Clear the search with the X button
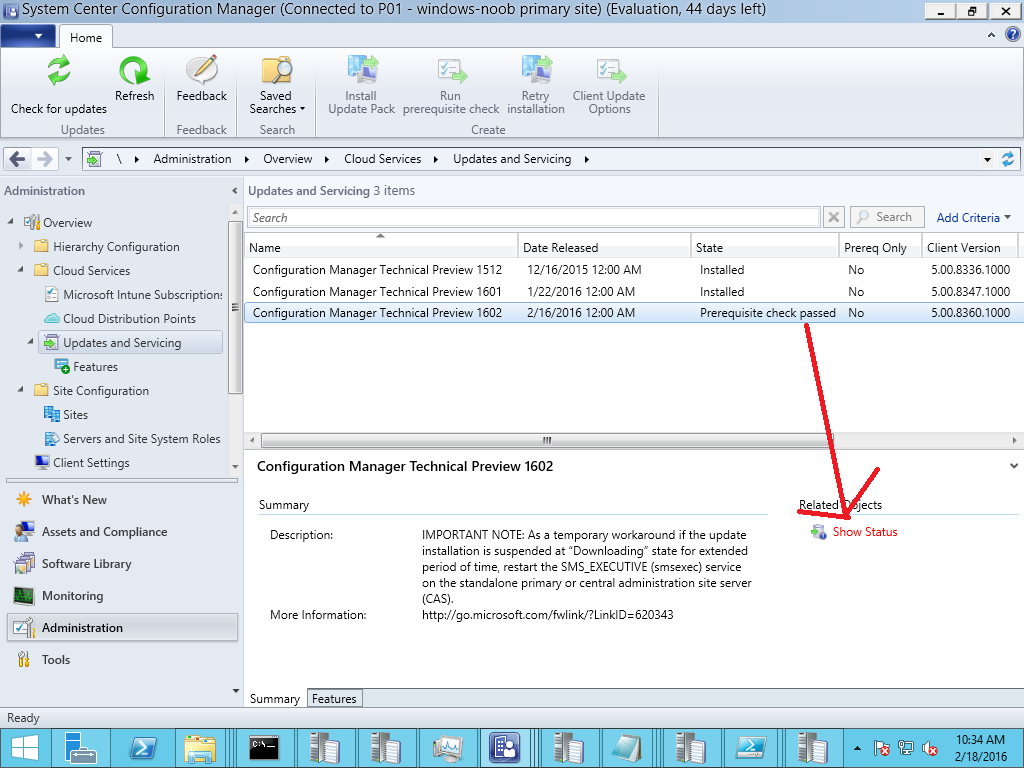This screenshot has height=768, width=1024. (x=833, y=217)
